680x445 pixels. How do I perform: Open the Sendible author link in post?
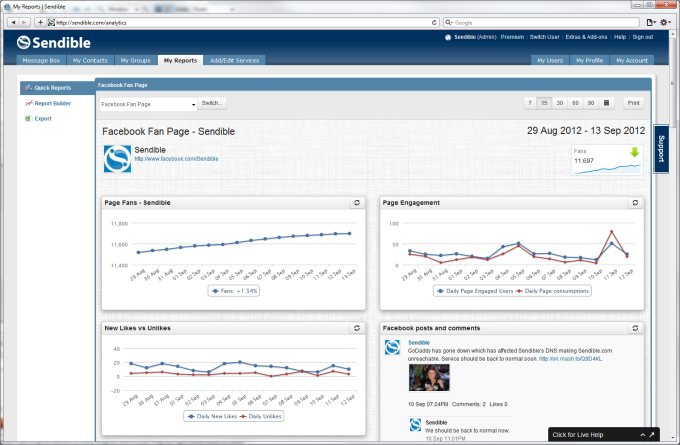coord(419,342)
